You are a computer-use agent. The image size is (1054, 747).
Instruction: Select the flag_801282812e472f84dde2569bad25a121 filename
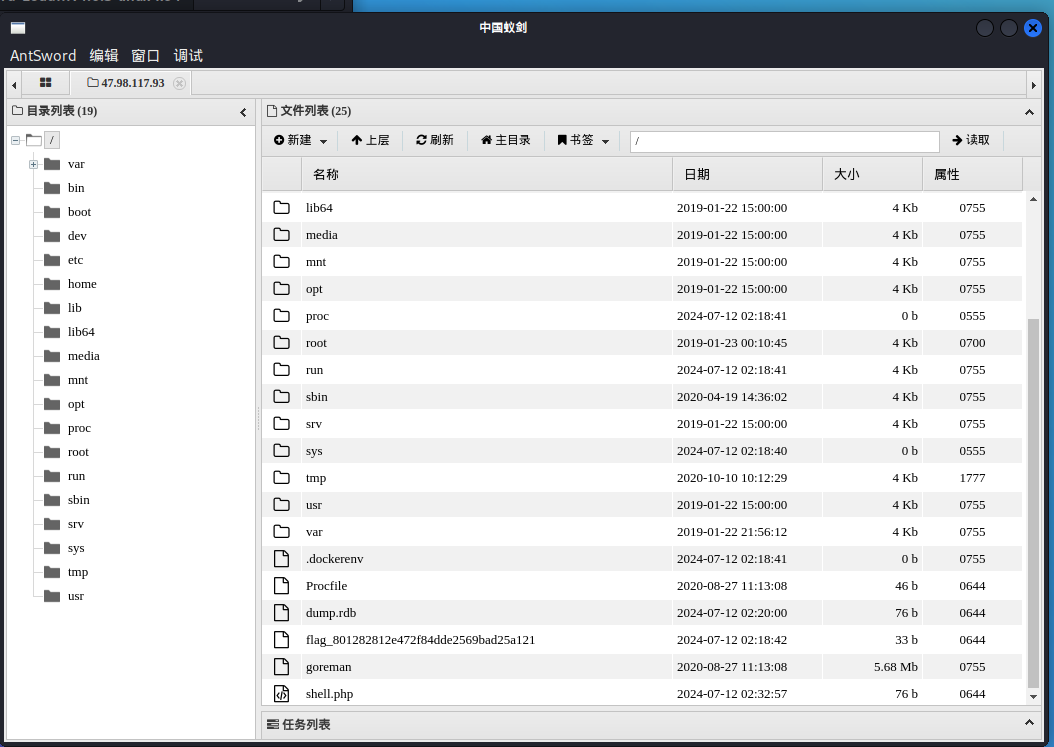(x=420, y=640)
